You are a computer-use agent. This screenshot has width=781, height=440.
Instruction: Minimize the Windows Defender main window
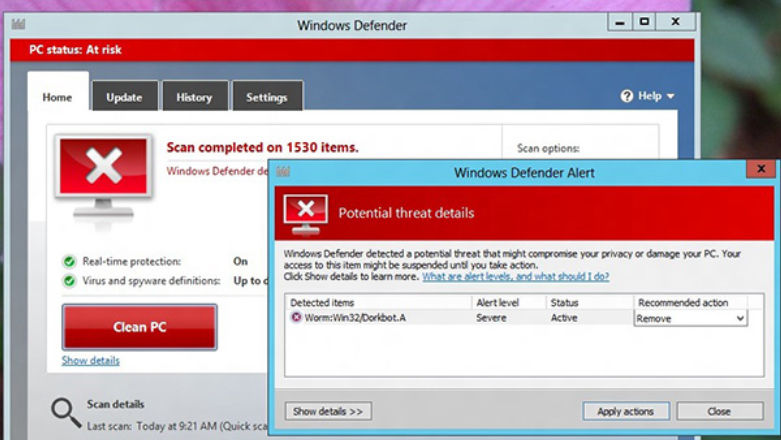(x=620, y=22)
